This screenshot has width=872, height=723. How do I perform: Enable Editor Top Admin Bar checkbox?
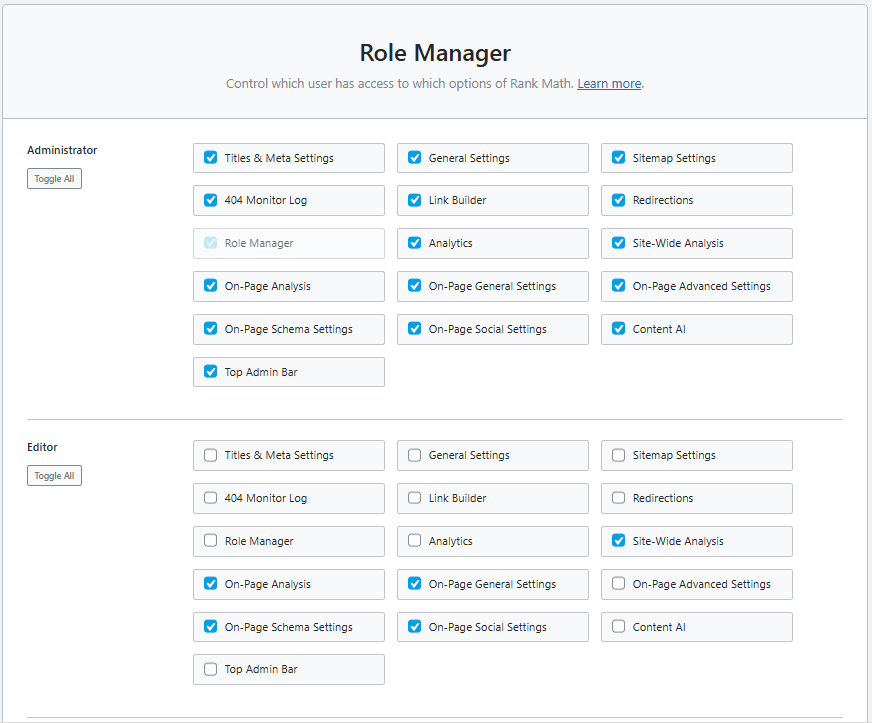[210, 670]
